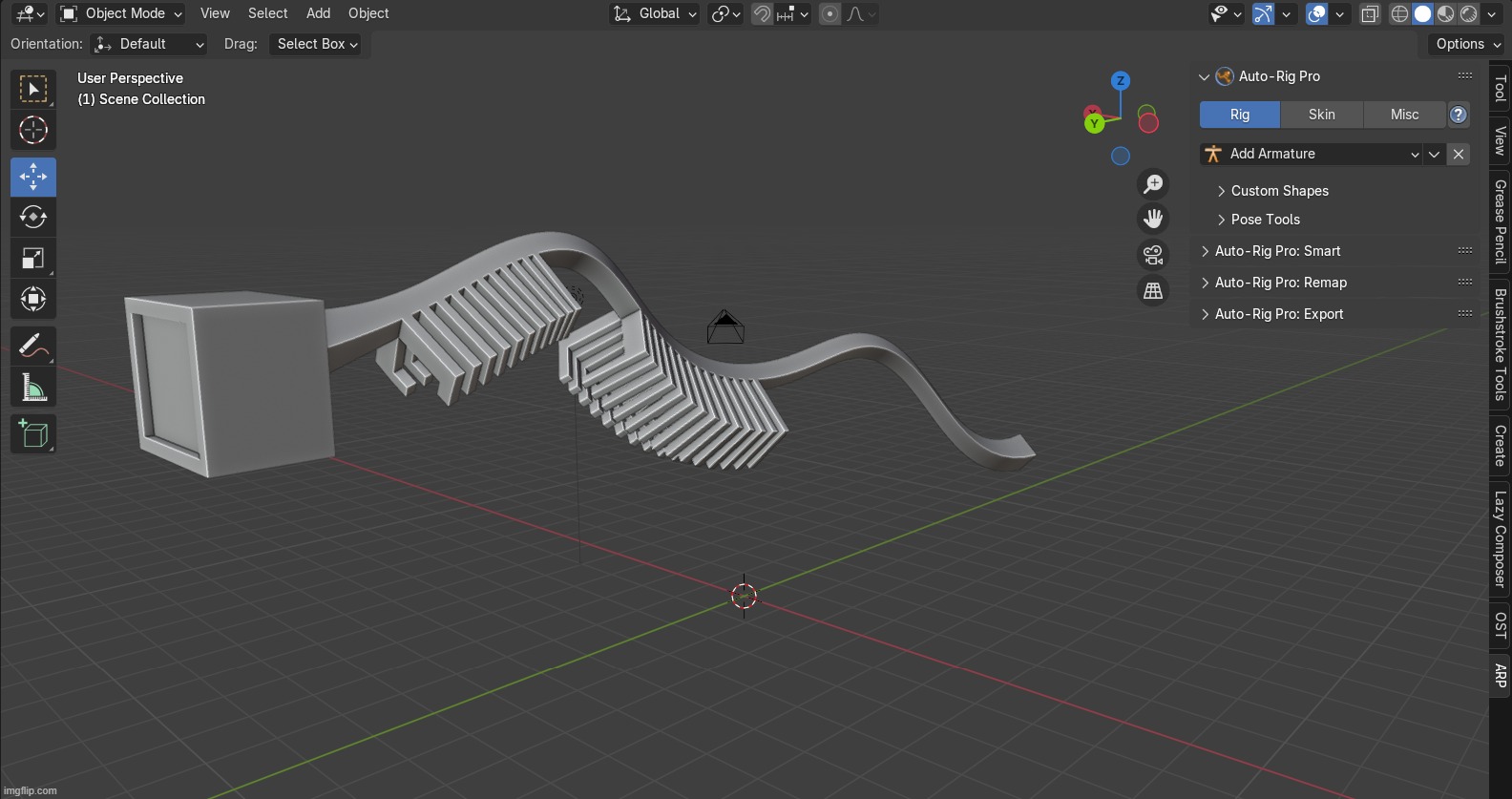The image size is (1512, 799).
Task: Toggle proportional editing
Action: pos(830,13)
